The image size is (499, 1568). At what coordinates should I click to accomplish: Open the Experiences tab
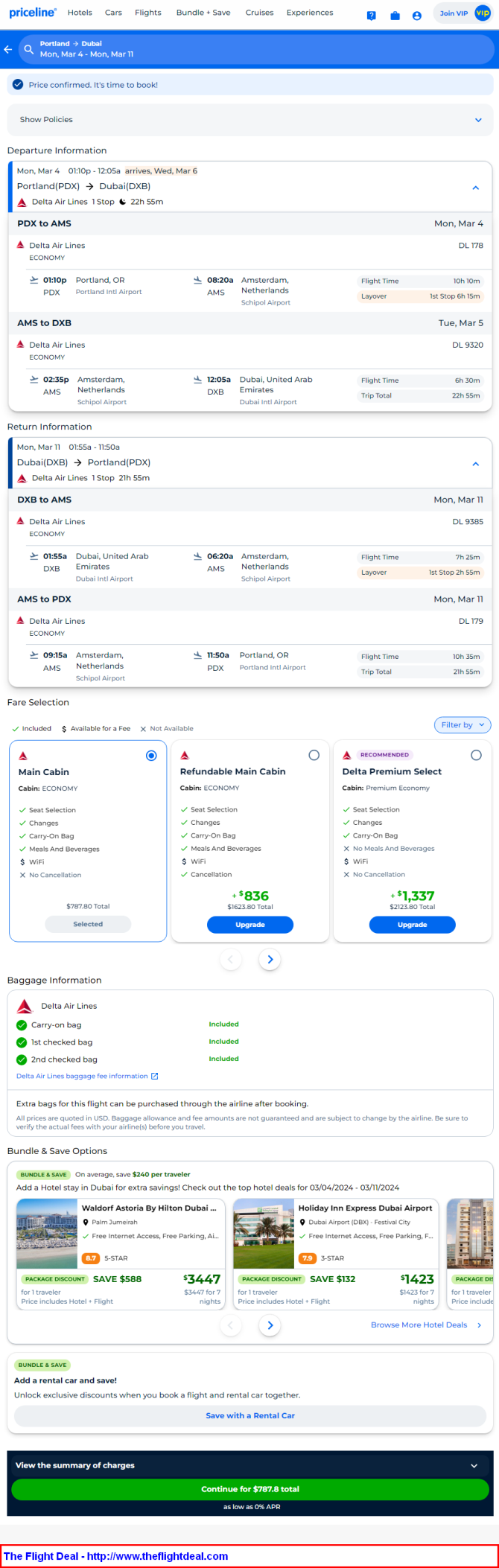pos(310,13)
